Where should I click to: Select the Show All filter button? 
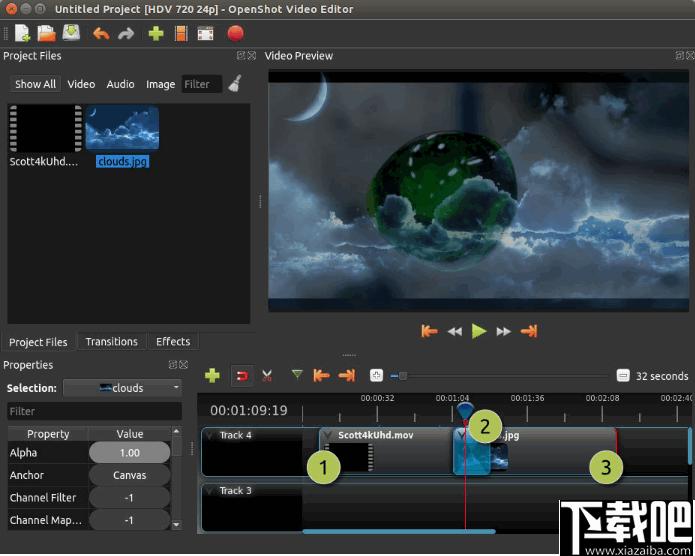click(x=35, y=84)
